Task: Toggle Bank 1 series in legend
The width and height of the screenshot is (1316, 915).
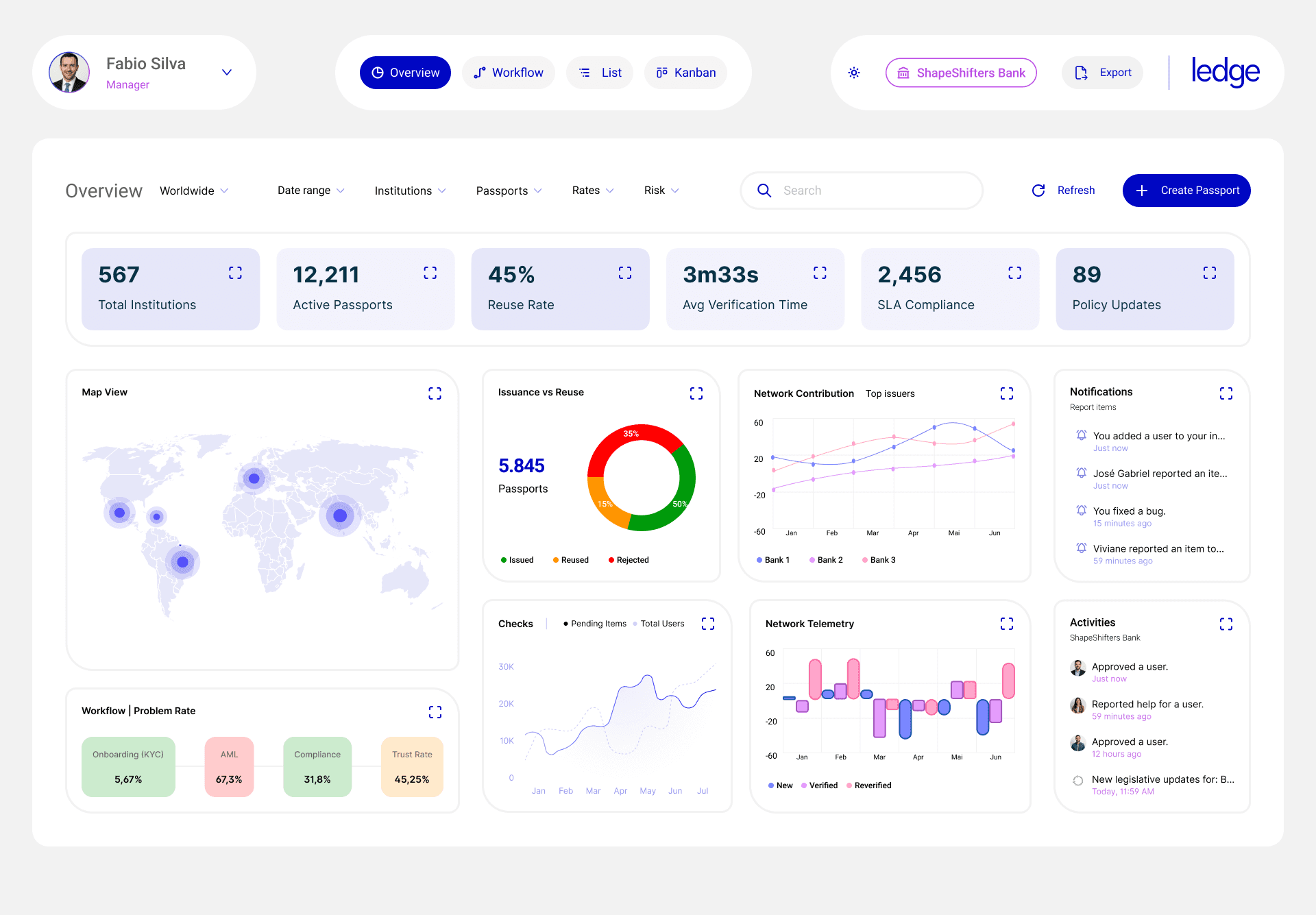Action: 773,560
